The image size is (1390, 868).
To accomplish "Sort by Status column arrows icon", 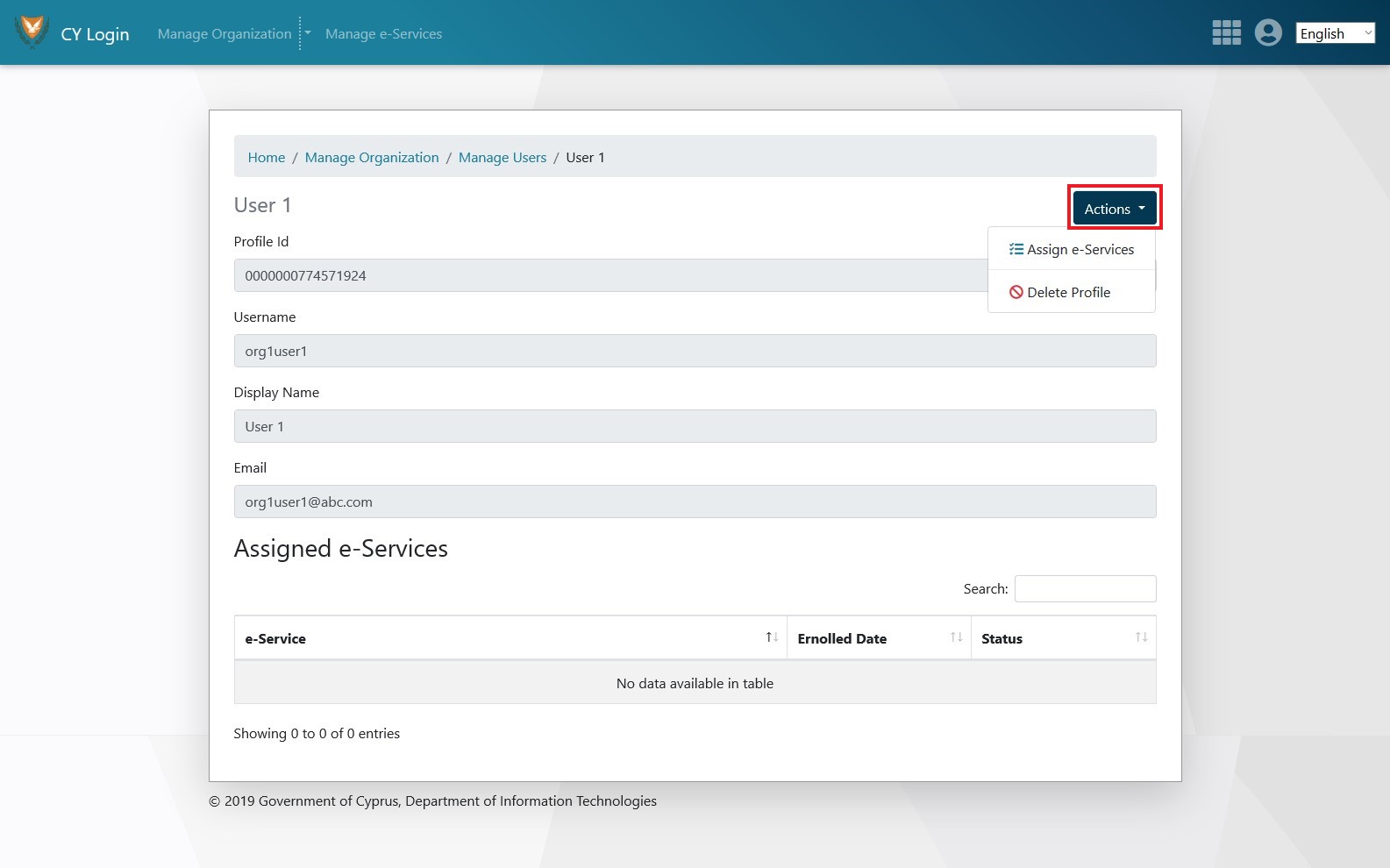I will [x=1141, y=637].
